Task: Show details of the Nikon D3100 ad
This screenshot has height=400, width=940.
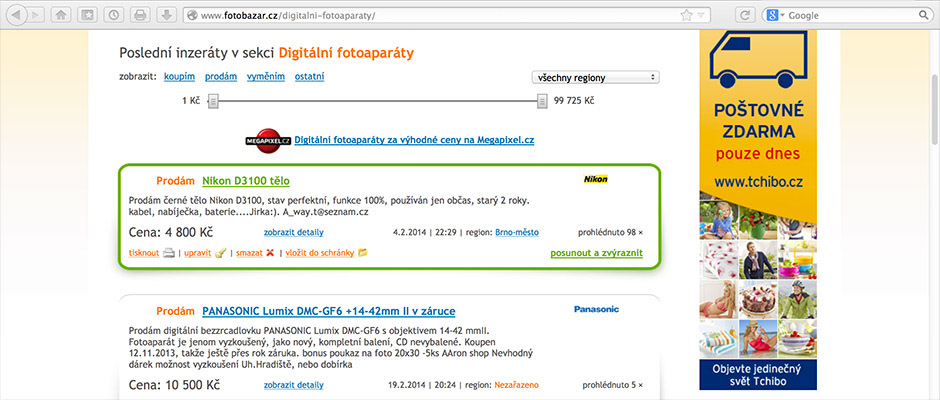Action: [294, 233]
